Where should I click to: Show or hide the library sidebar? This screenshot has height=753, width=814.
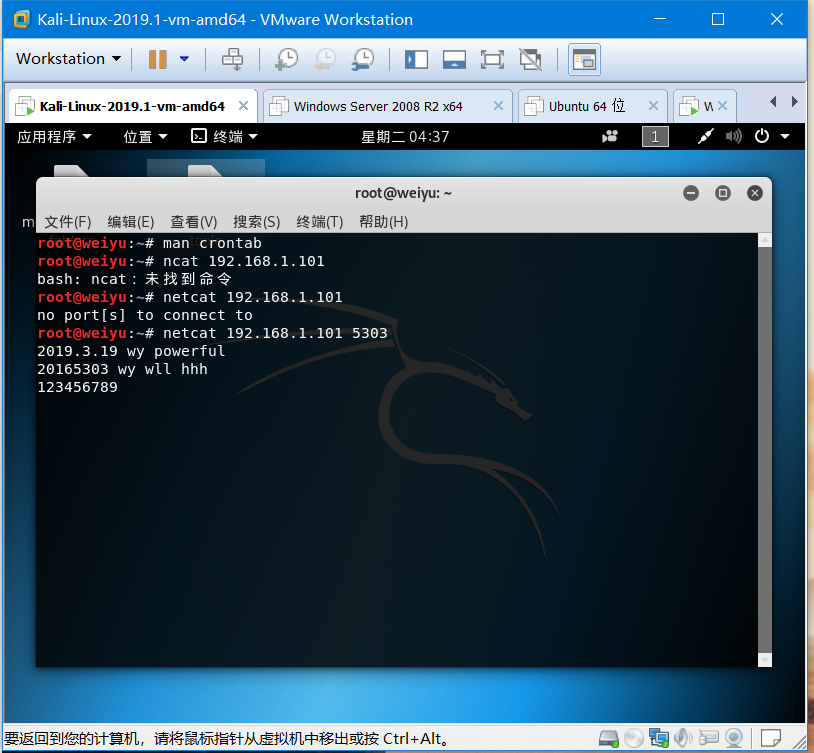[x=416, y=59]
